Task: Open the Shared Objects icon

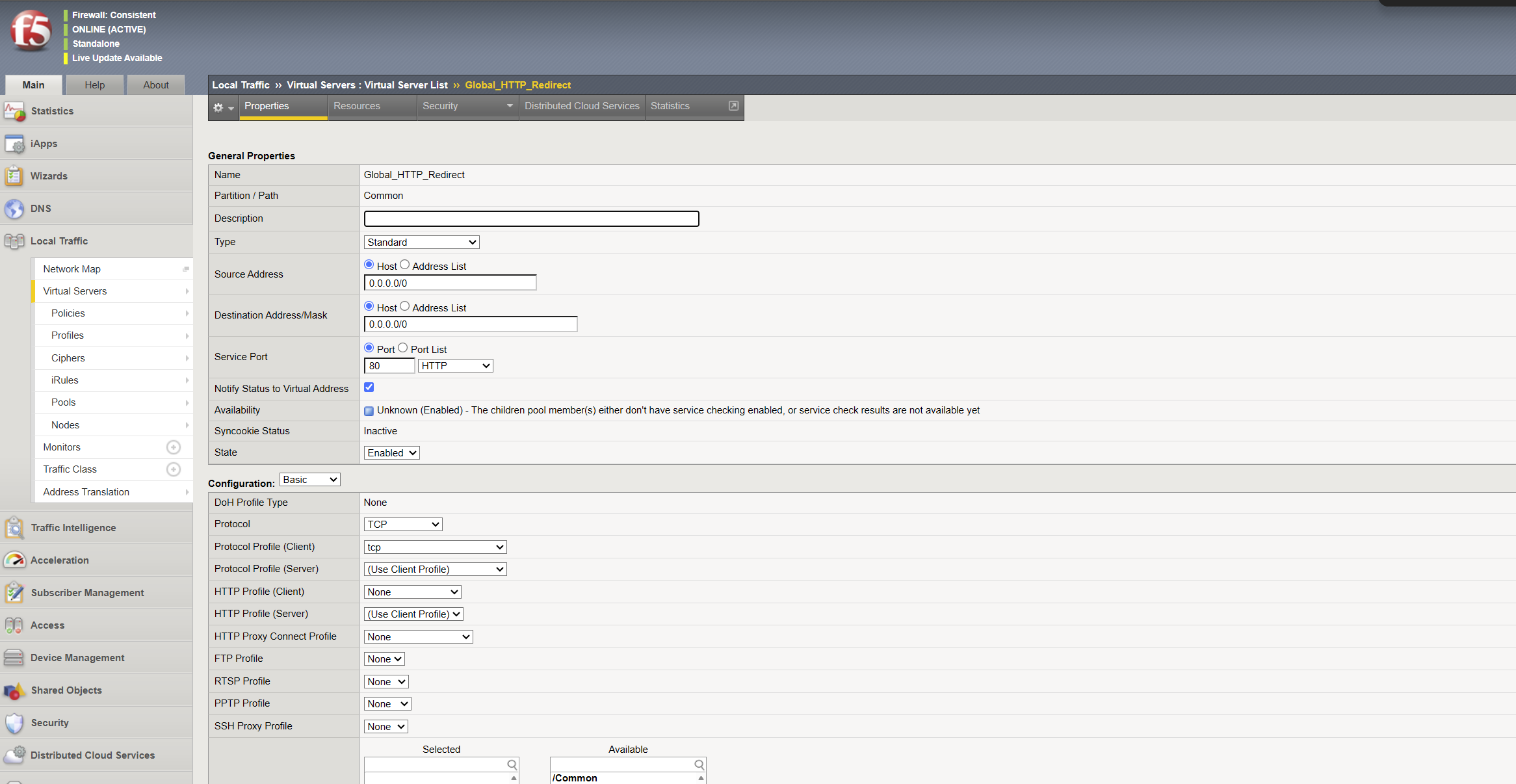Action: point(14,690)
